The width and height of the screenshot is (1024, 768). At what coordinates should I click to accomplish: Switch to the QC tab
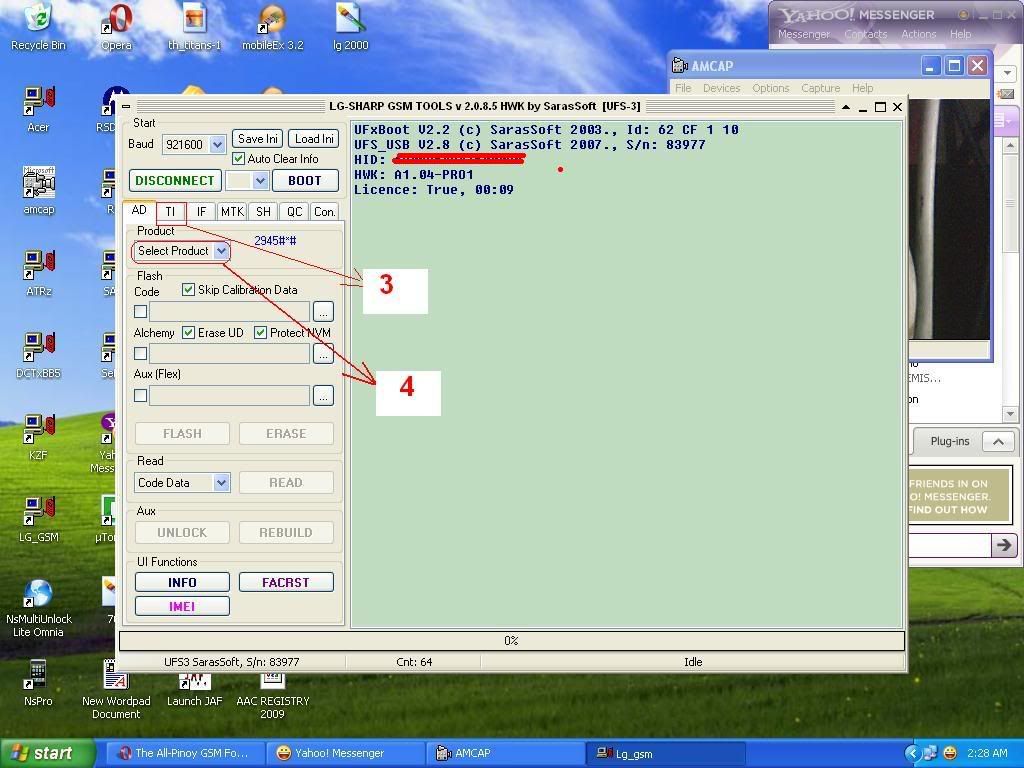pyautogui.click(x=295, y=212)
